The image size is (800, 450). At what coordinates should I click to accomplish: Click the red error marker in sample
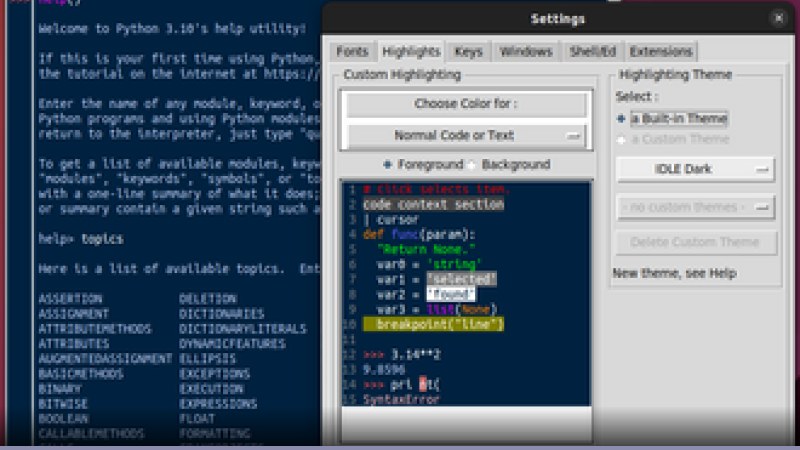tap(422, 384)
